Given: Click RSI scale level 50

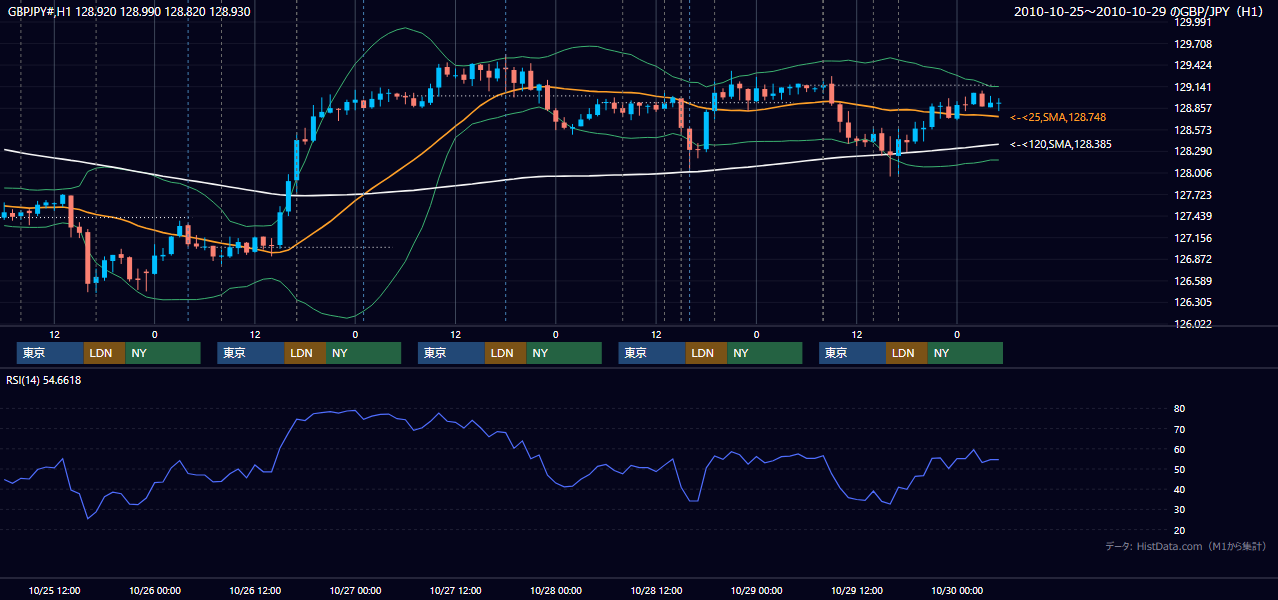Looking at the screenshot, I should (x=1180, y=469).
